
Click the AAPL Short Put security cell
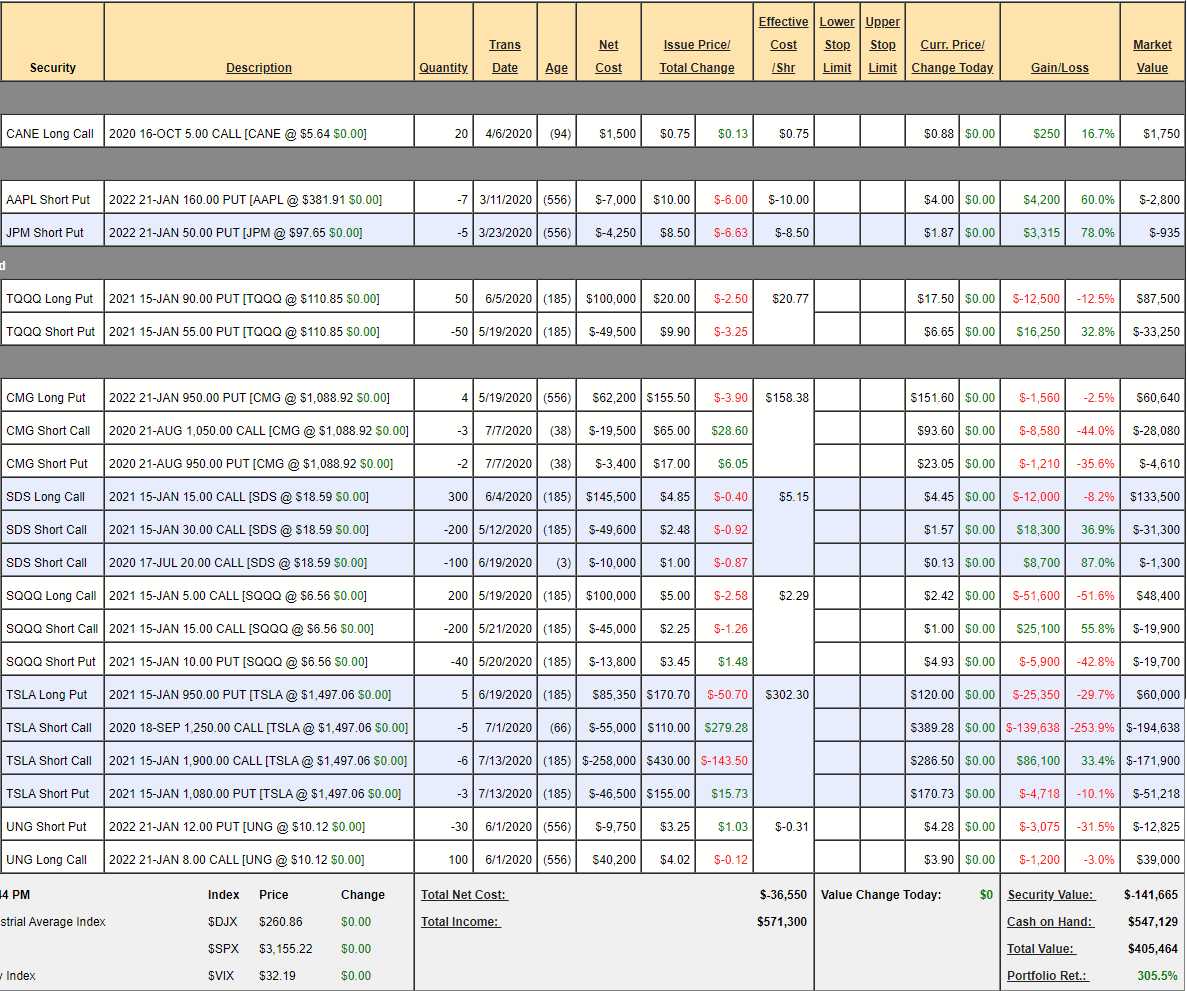click(48, 200)
